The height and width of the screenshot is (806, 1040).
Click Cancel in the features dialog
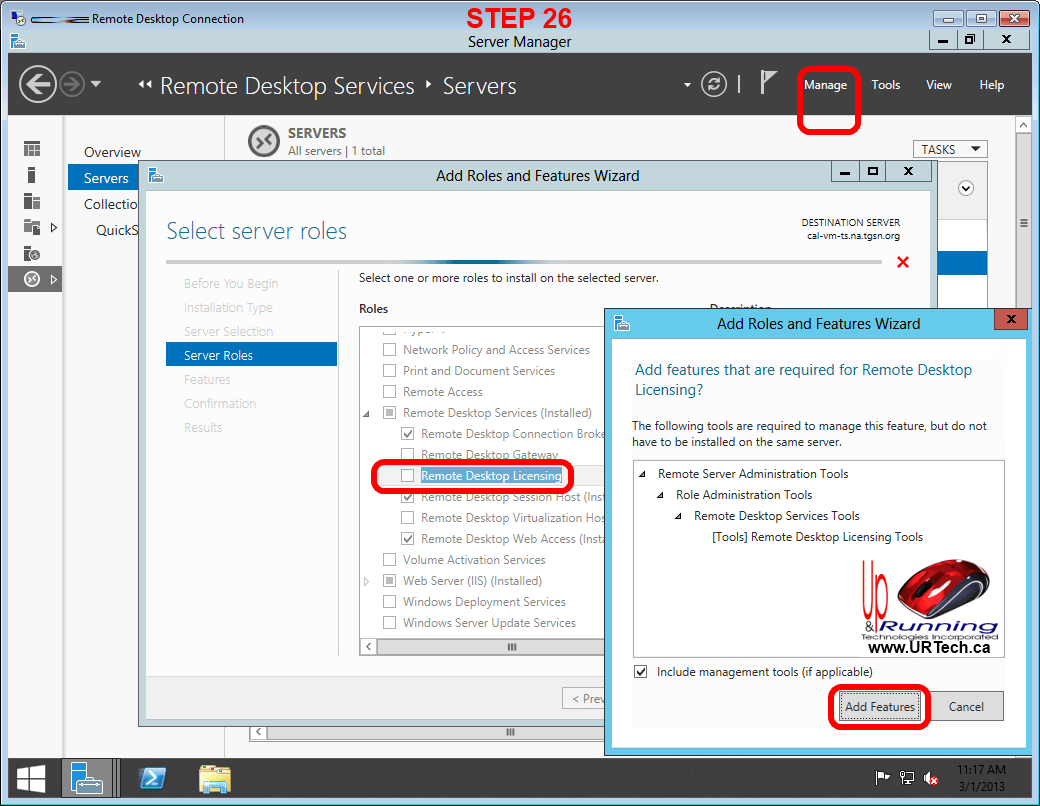pos(965,707)
